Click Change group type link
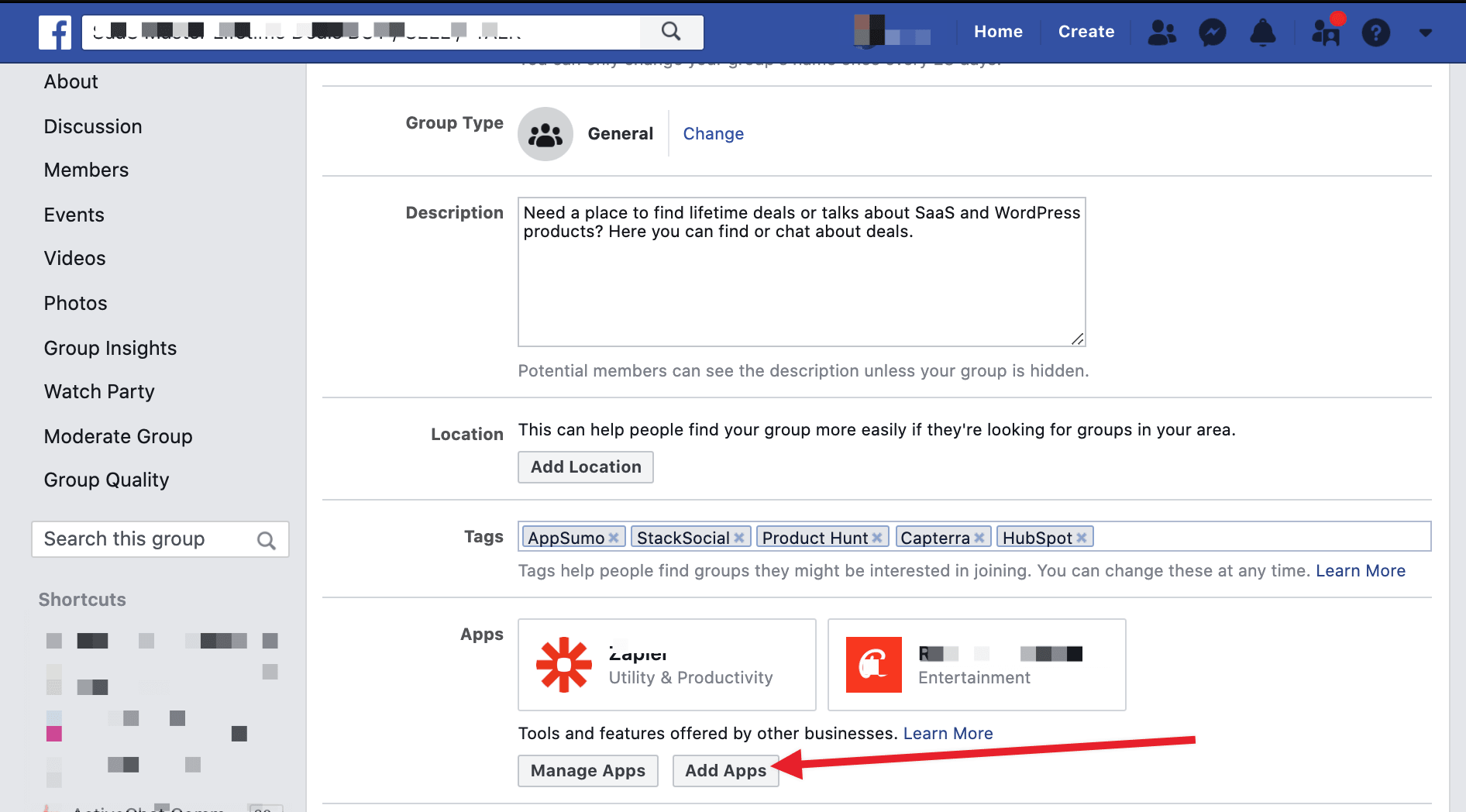 click(x=713, y=134)
